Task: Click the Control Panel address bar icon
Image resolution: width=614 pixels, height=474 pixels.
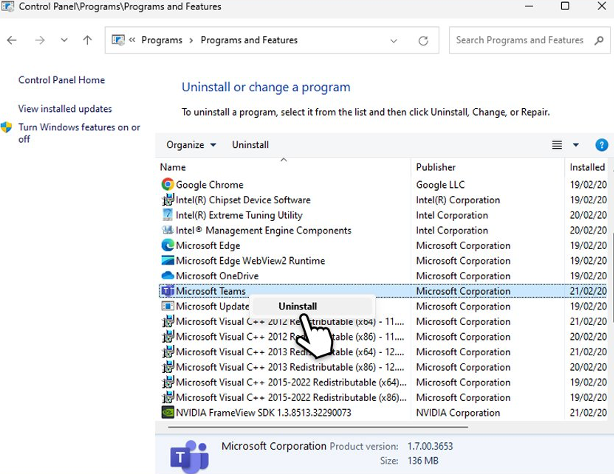Action: tap(118, 40)
